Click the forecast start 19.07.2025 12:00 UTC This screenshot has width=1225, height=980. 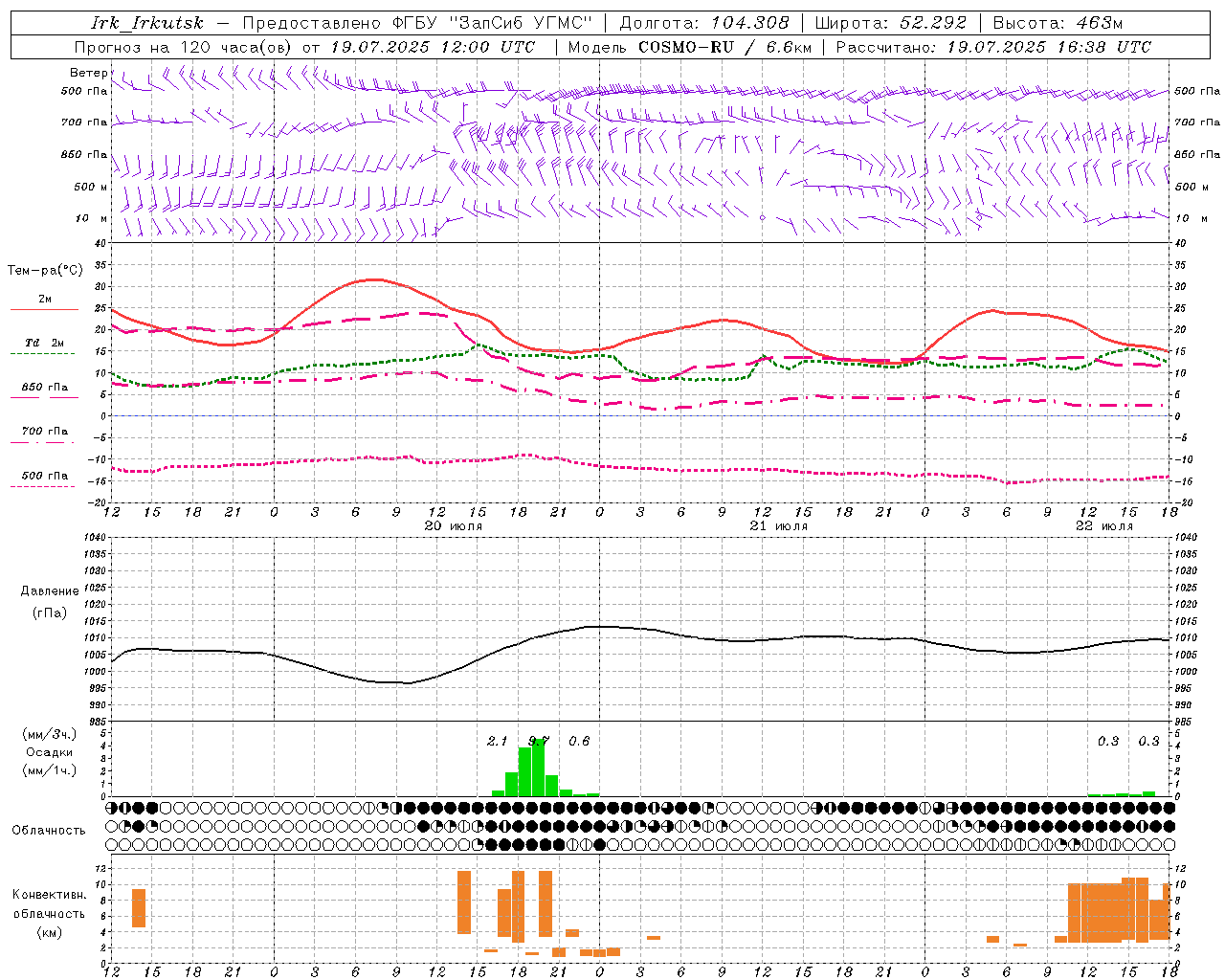point(434,47)
